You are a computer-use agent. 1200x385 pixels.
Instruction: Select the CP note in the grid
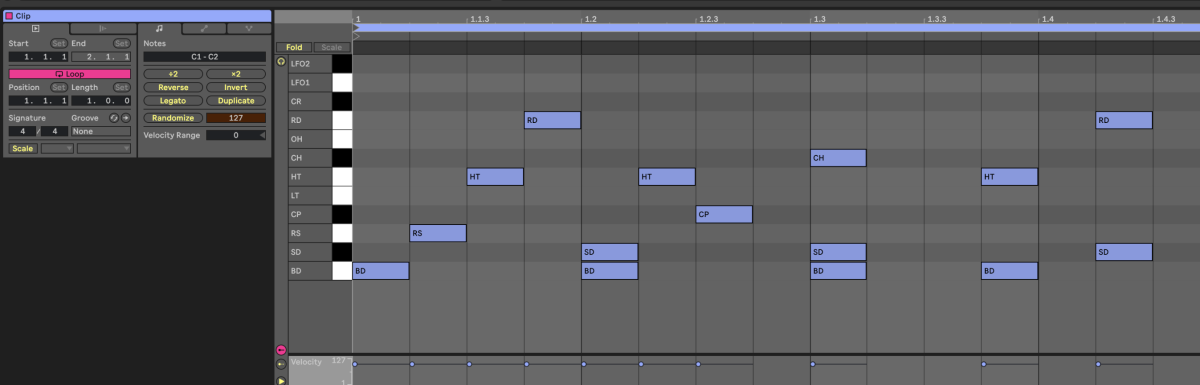(x=724, y=214)
